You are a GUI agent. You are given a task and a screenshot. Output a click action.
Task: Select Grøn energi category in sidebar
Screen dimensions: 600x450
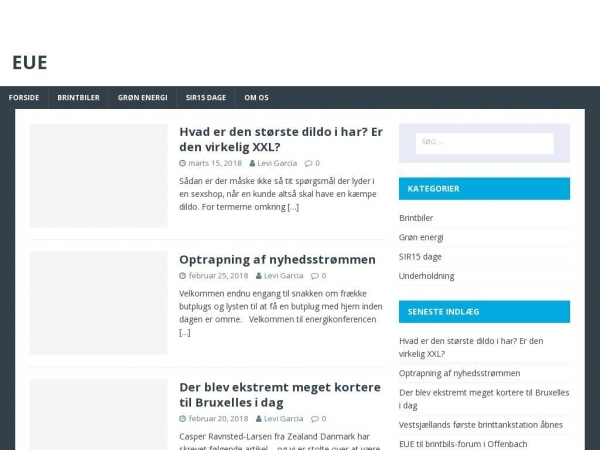(x=421, y=238)
